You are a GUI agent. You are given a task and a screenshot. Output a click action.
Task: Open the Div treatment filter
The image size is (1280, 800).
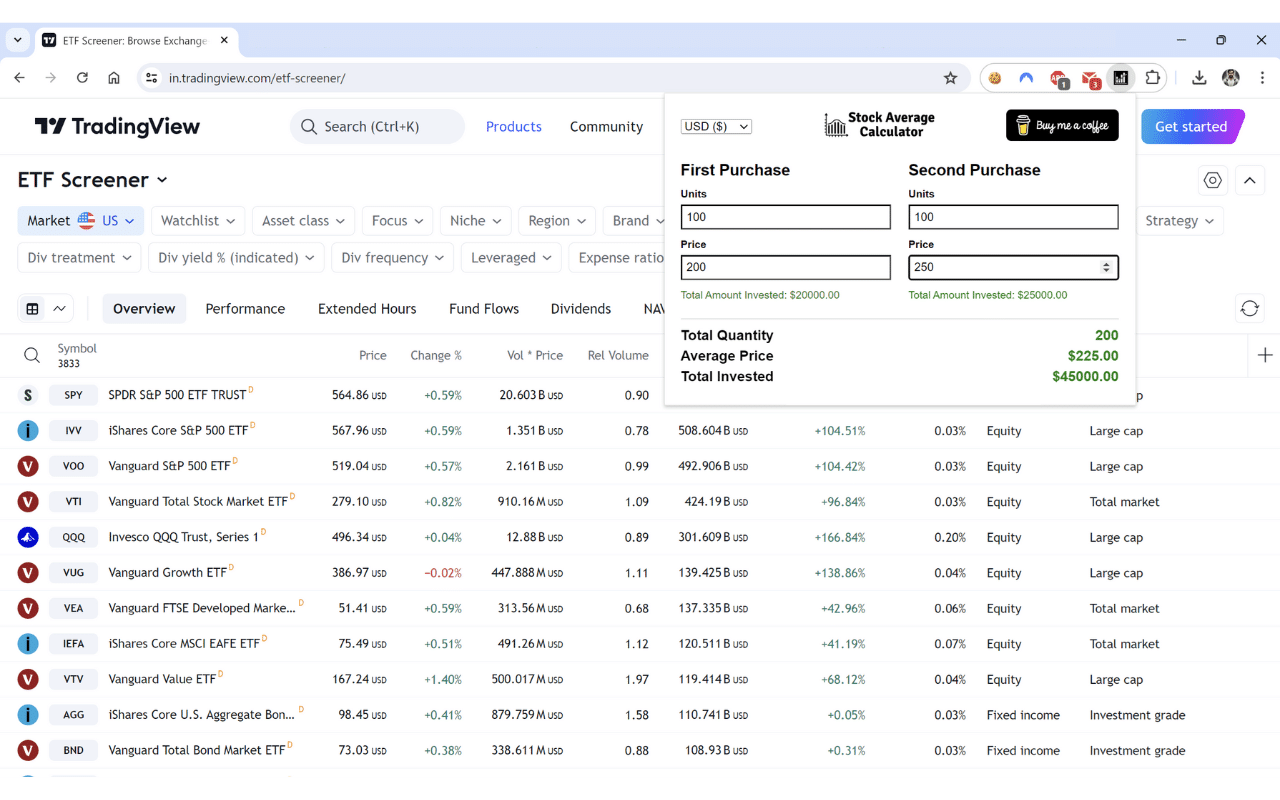point(79,258)
